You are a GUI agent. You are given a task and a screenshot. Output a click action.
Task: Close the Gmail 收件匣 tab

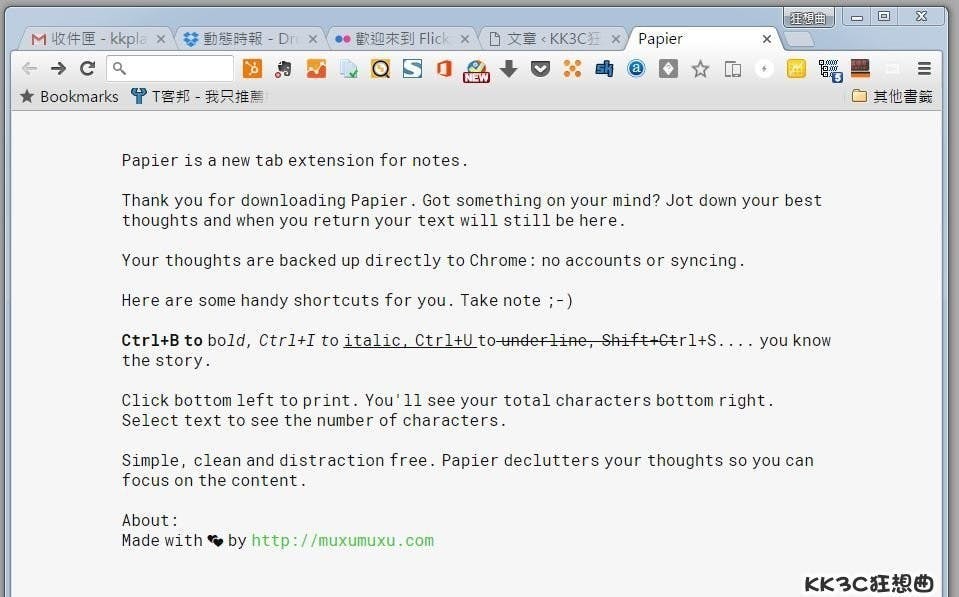pyautogui.click(x=161, y=39)
